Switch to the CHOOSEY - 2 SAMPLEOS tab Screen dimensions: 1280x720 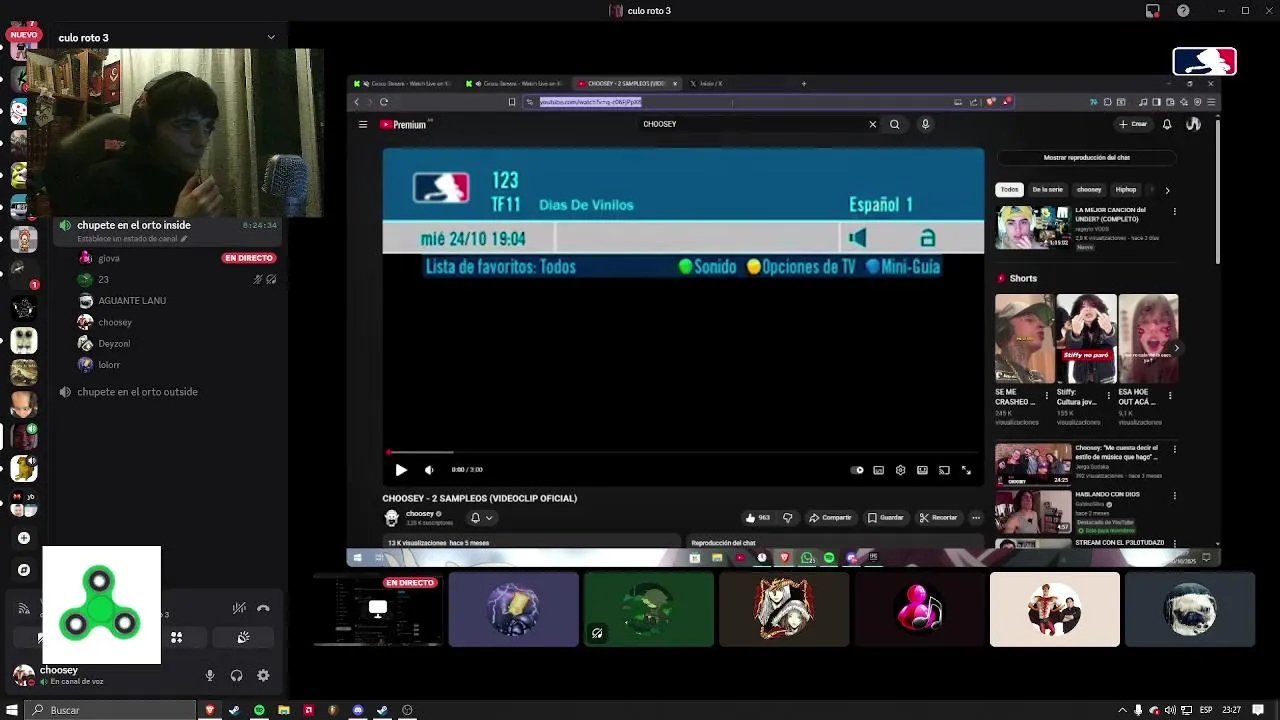point(627,84)
